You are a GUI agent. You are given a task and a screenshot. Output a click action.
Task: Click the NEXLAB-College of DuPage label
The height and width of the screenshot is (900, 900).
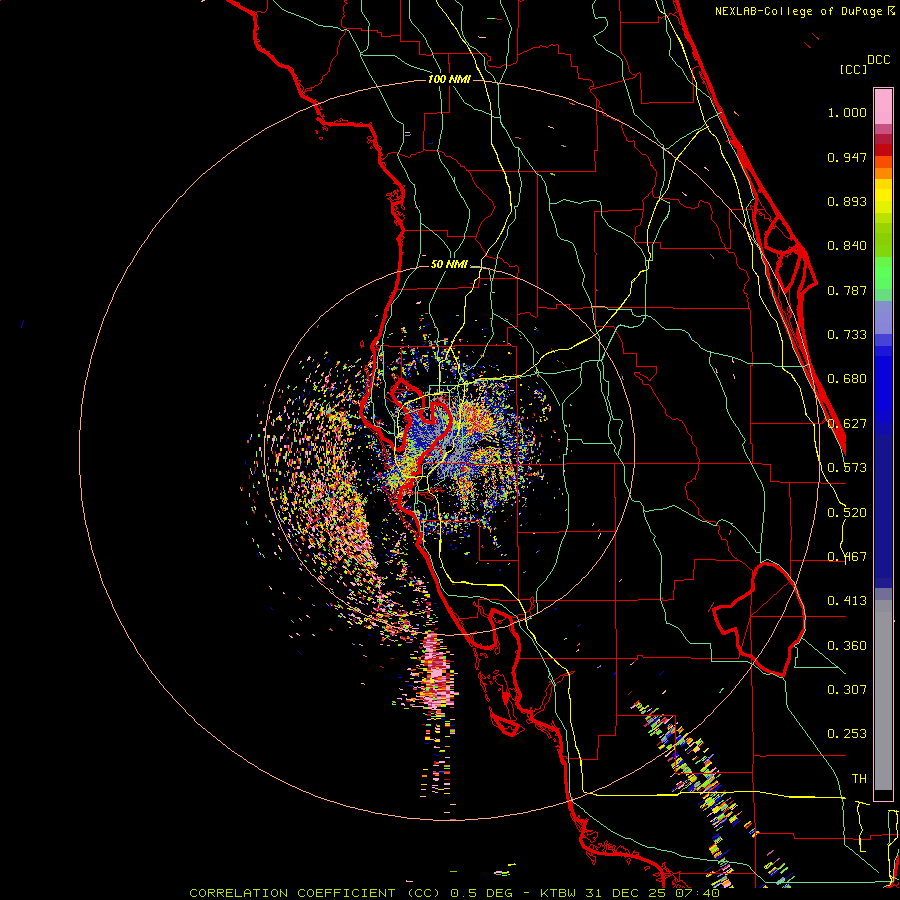click(799, 11)
